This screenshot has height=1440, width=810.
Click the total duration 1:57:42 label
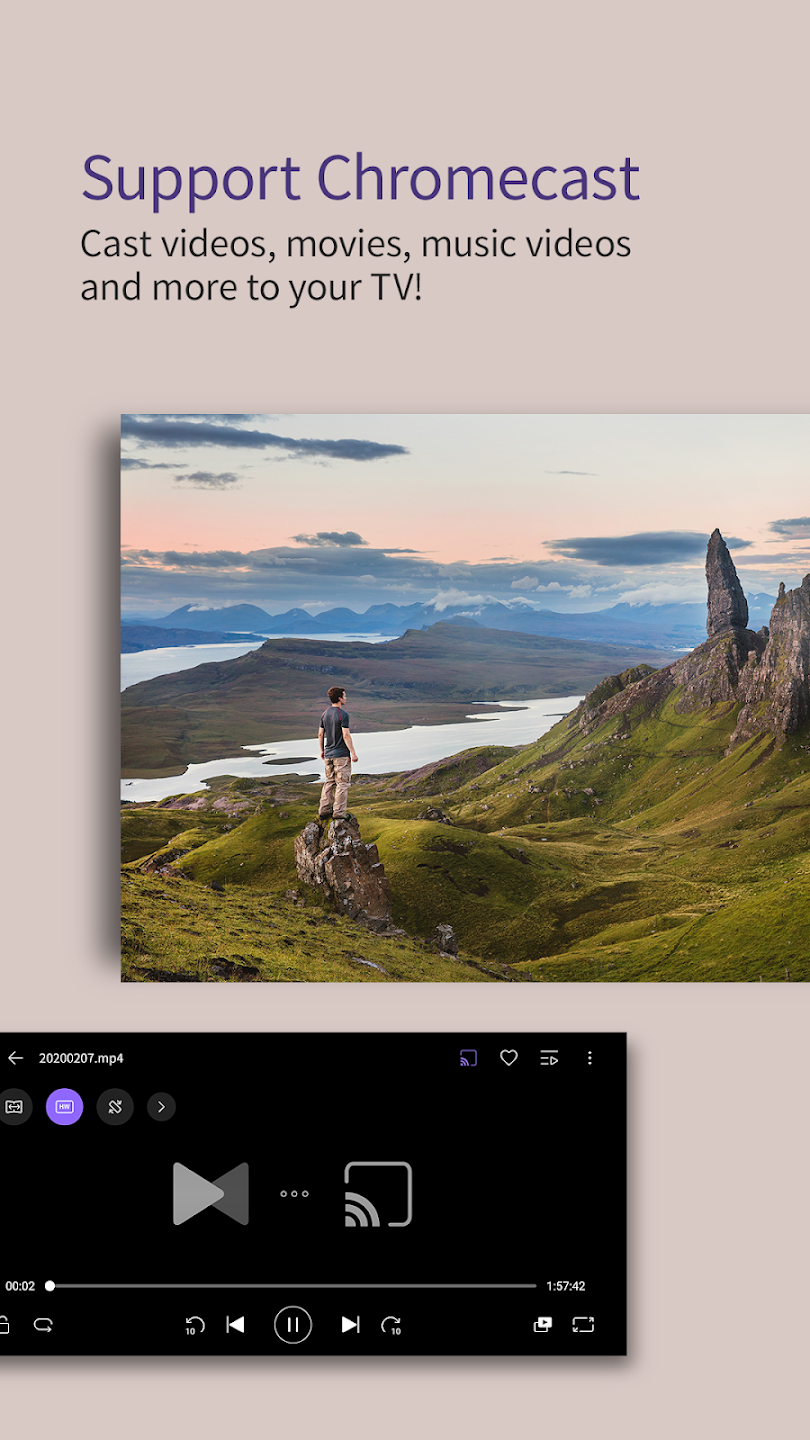coord(565,1286)
